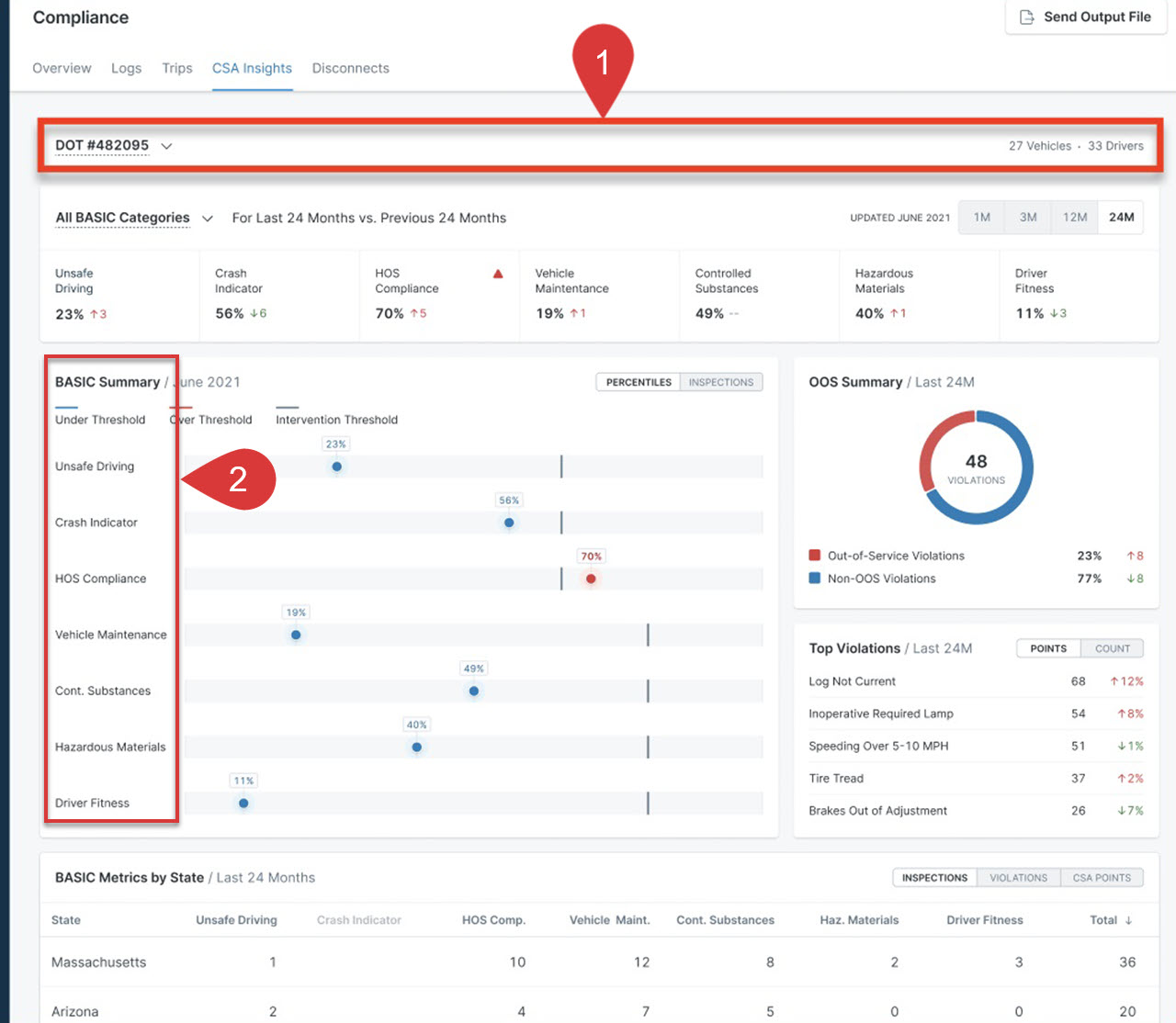Click the Crash Indicator 56% chart dot
1176x1023 pixels.
point(509,523)
